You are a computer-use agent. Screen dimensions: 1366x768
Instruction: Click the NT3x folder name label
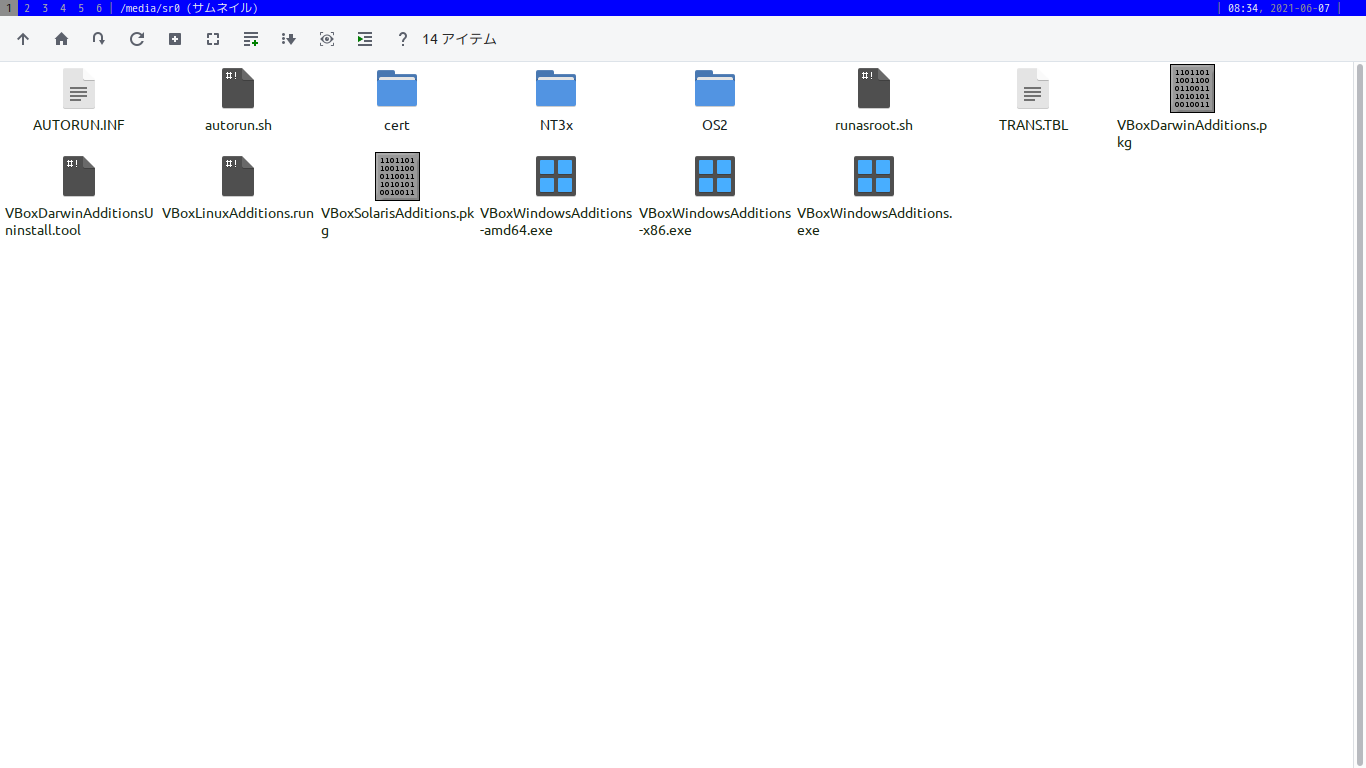click(556, 126)
